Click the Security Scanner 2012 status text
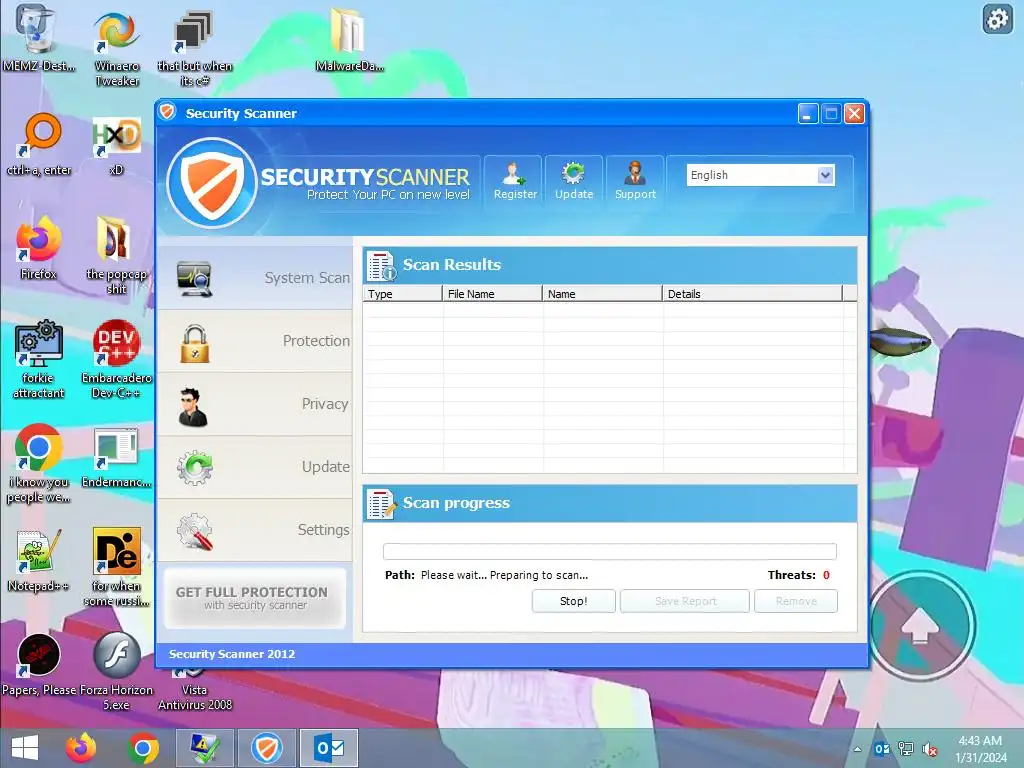The width and height of the screenshot is (1024, 768). (x=232, y=654)
